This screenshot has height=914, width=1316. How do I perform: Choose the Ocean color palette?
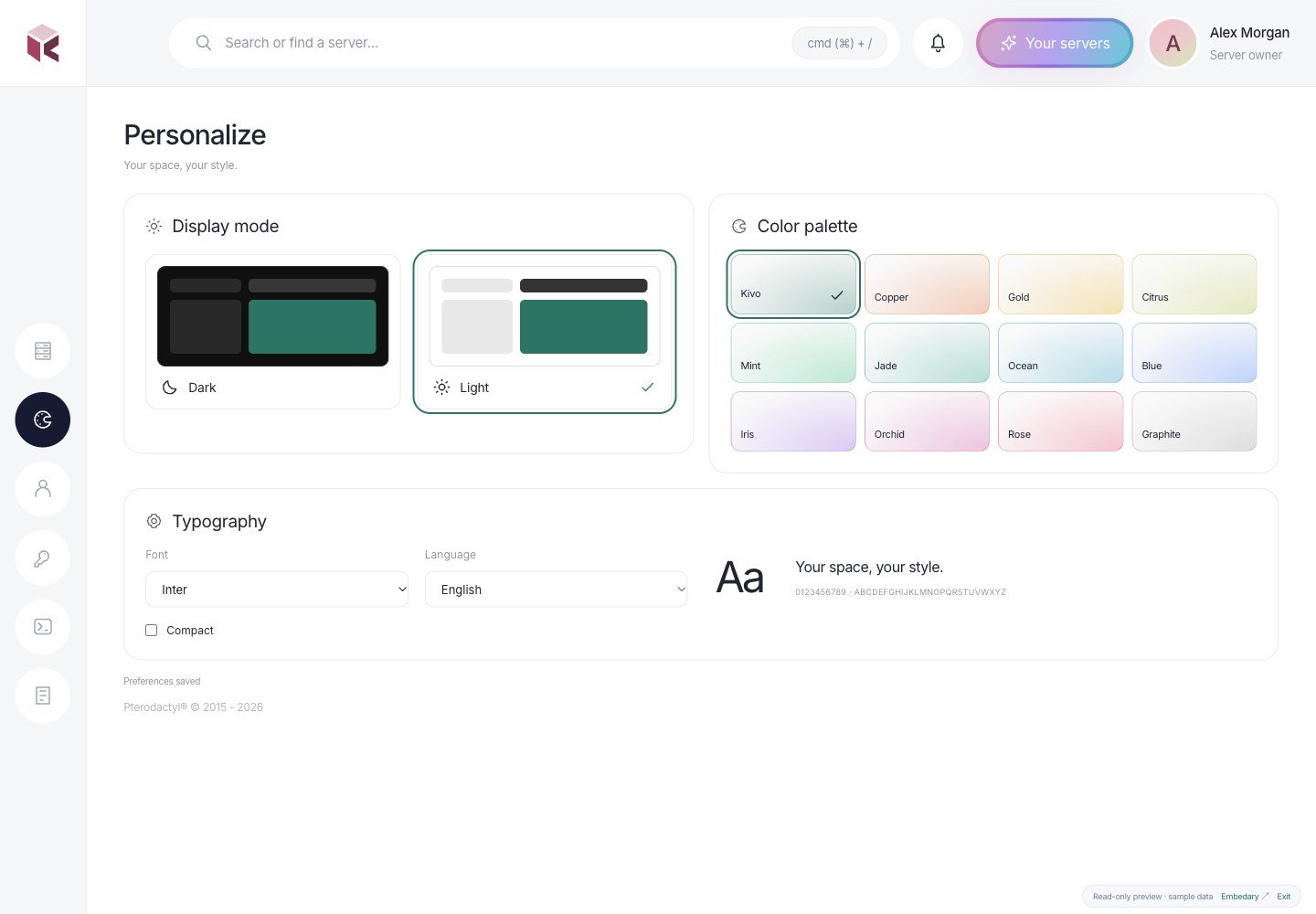(x=1060, y=353)
